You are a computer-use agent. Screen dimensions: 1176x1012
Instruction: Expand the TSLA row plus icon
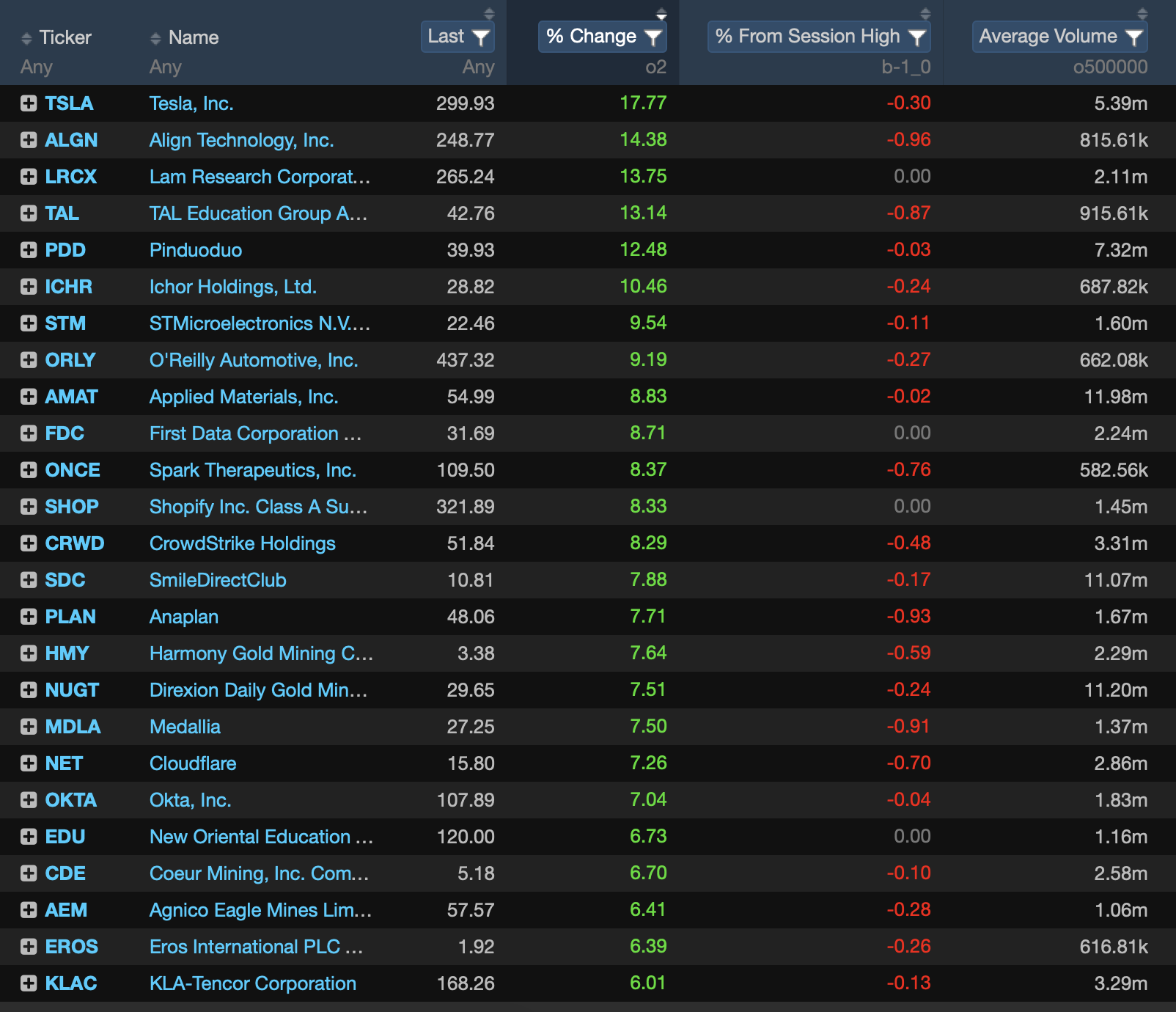click(x=29, y=103)
